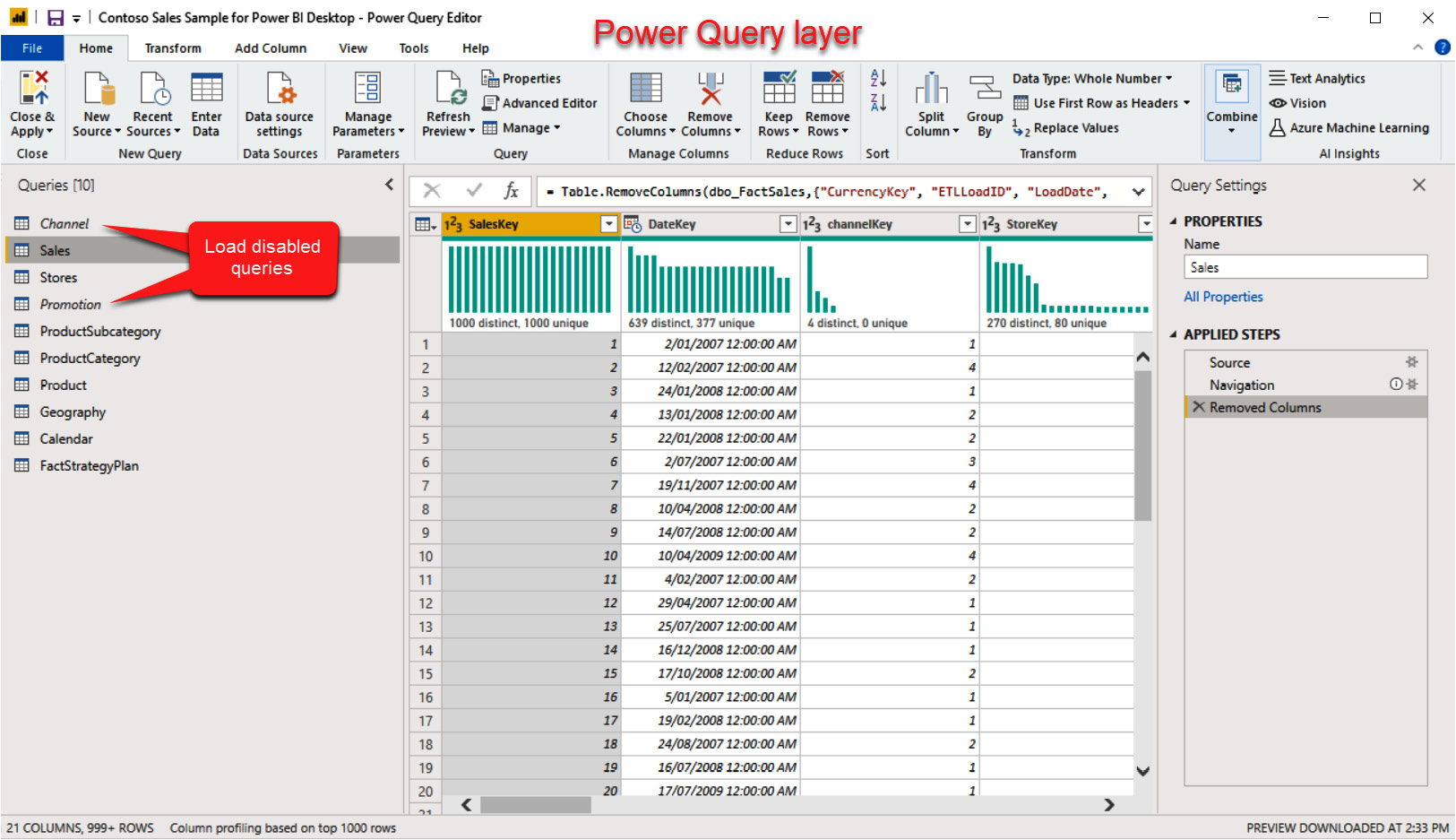Collapse the APPLIED STEPS section
The width and height of the screenshot is (1456, 840).
click(1174, 334)
